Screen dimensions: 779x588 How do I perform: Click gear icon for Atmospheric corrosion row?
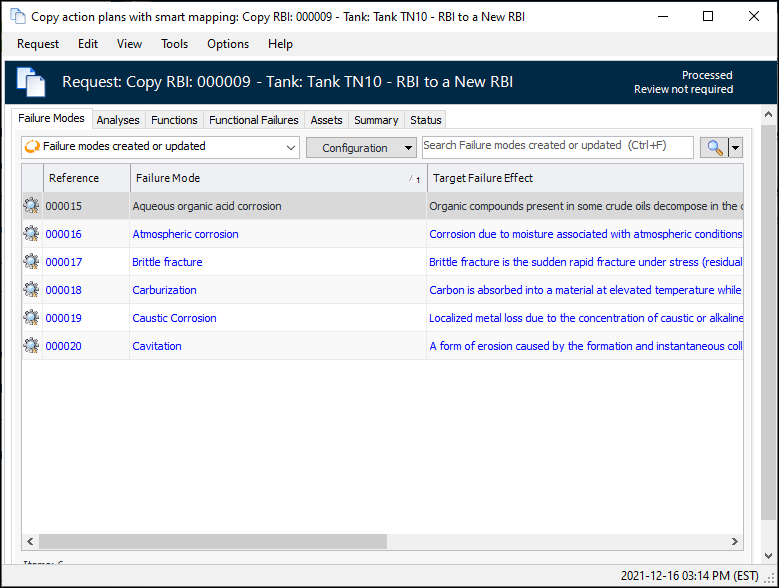[31, 234]
